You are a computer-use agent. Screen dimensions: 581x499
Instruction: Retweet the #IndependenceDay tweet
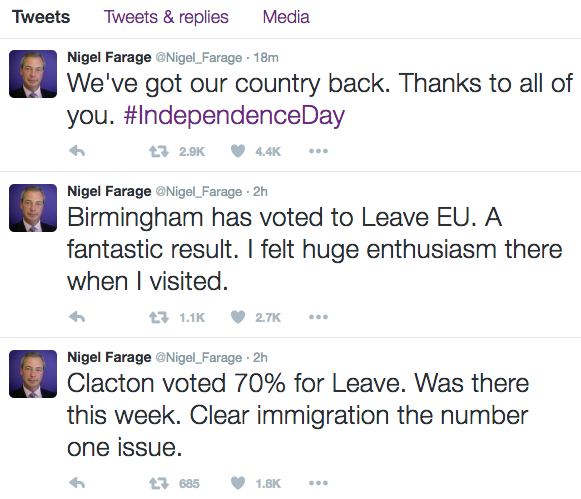[x=159, y=151]
